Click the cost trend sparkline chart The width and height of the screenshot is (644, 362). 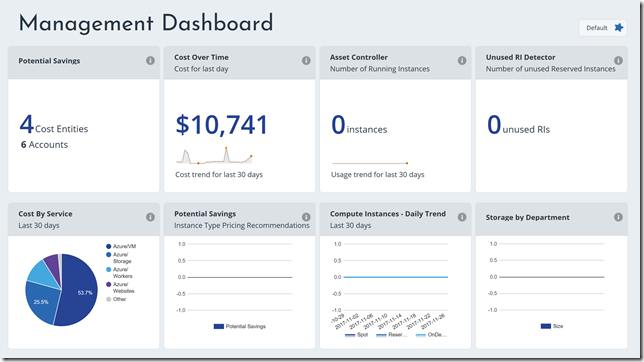(x=214, y=156)
